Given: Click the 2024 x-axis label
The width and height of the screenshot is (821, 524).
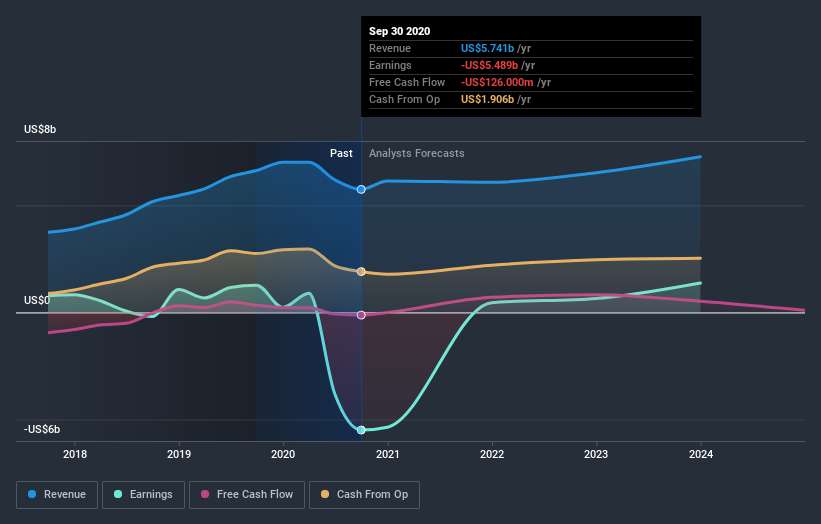Looking at the screenshot, I should (701, 454).
